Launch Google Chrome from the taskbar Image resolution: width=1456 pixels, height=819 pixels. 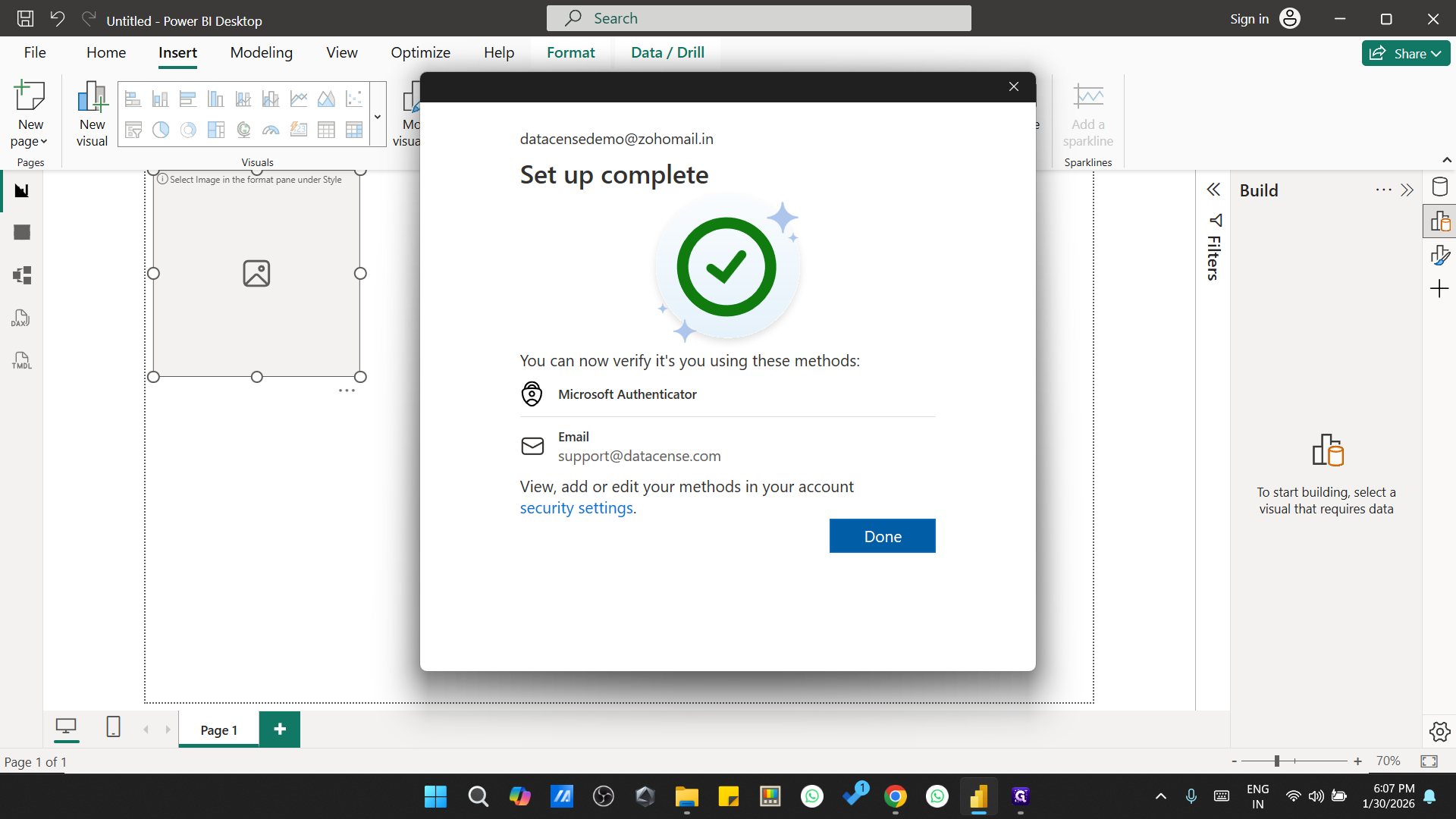[x=896, y=796]
